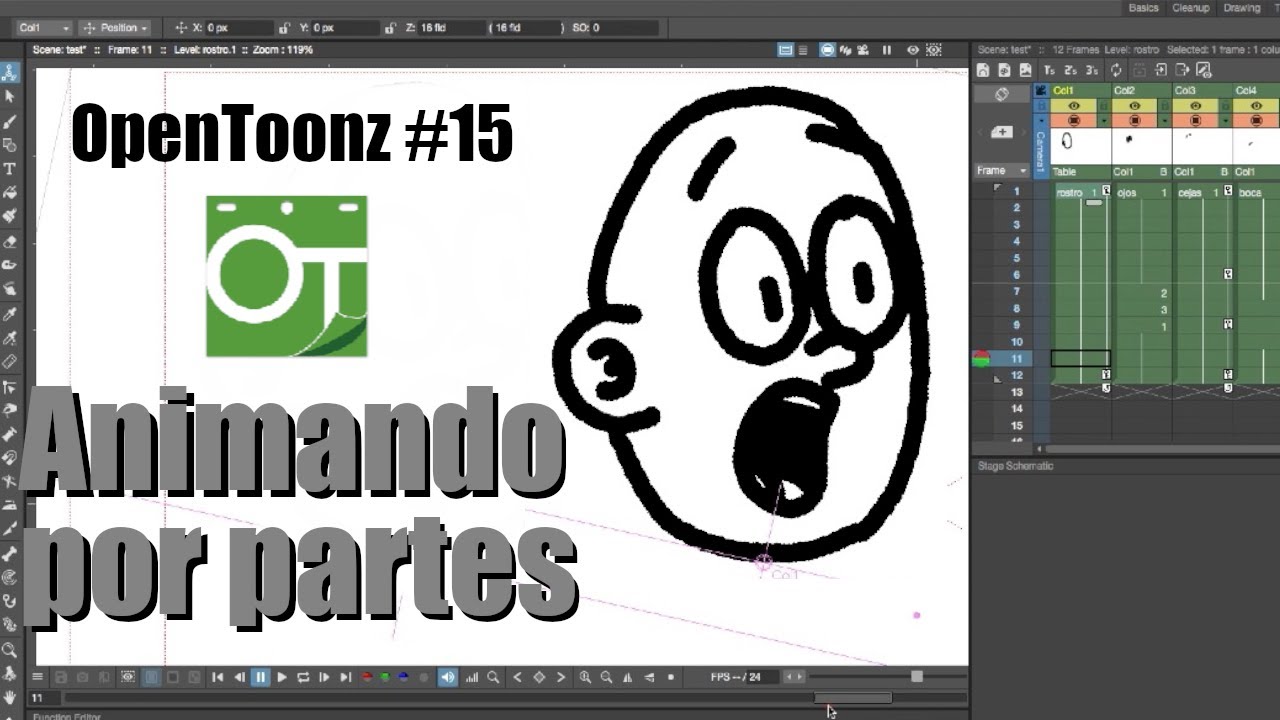Toggle the Col2 preview visible eye
Image resolution: width=1280 pixels, height=720 pixels.
(1134, 105)
